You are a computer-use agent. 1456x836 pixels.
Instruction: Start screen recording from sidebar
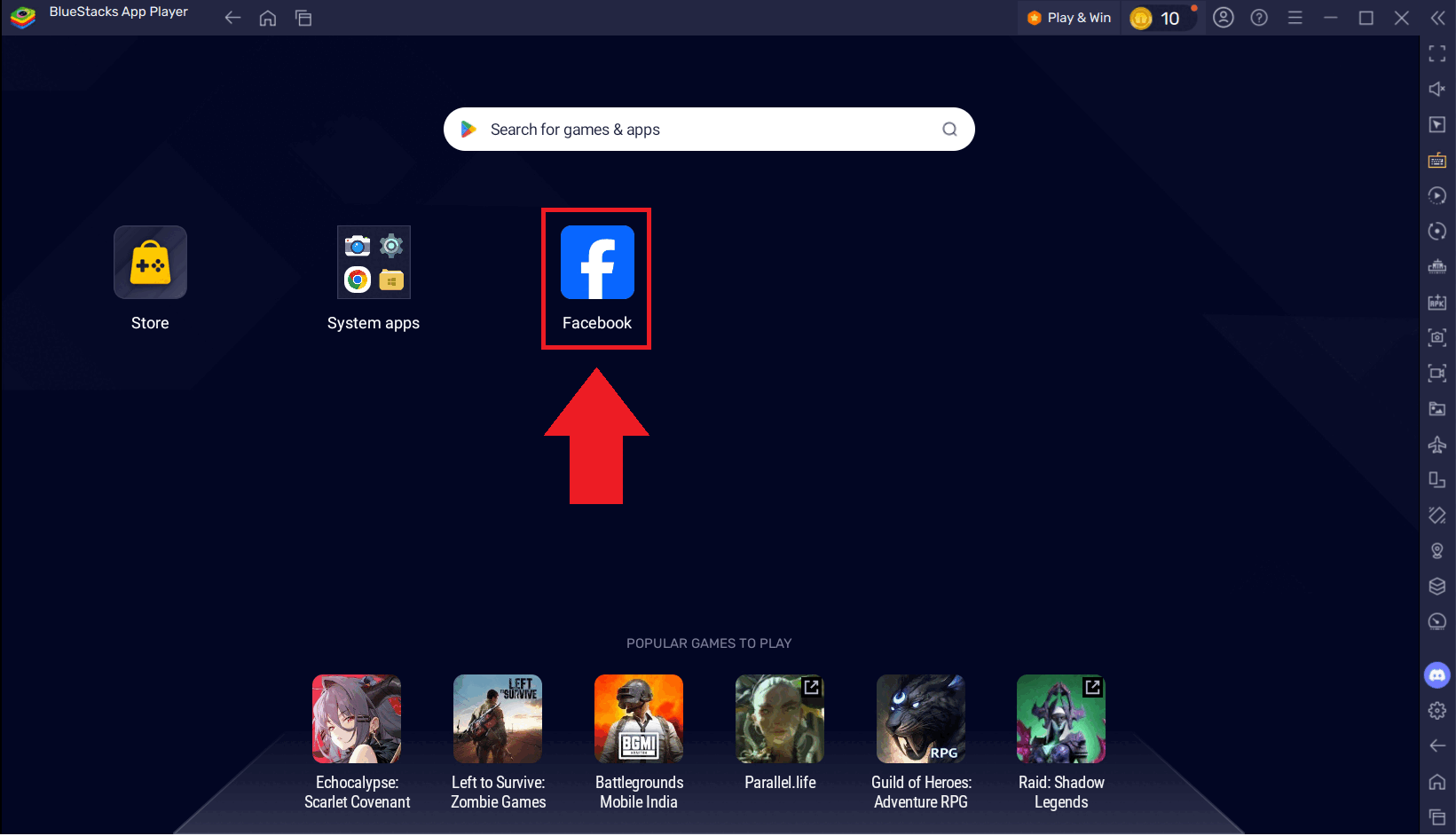coord(1437,373)
